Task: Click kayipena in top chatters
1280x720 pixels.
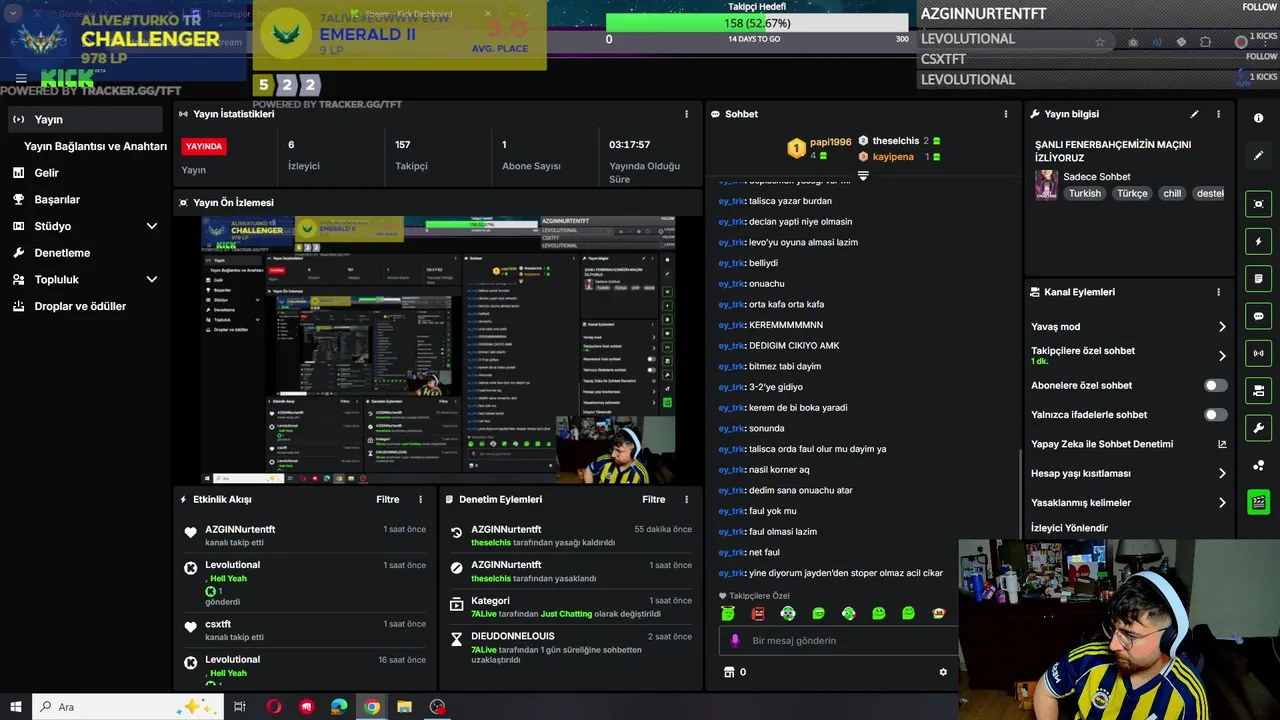Action: tap(893, 157)
